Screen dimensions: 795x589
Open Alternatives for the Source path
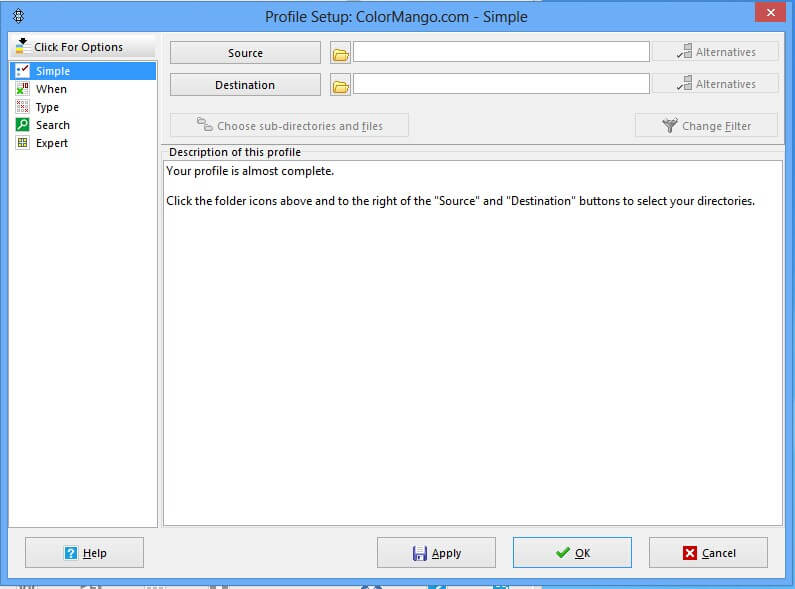[x=715, y=52]
